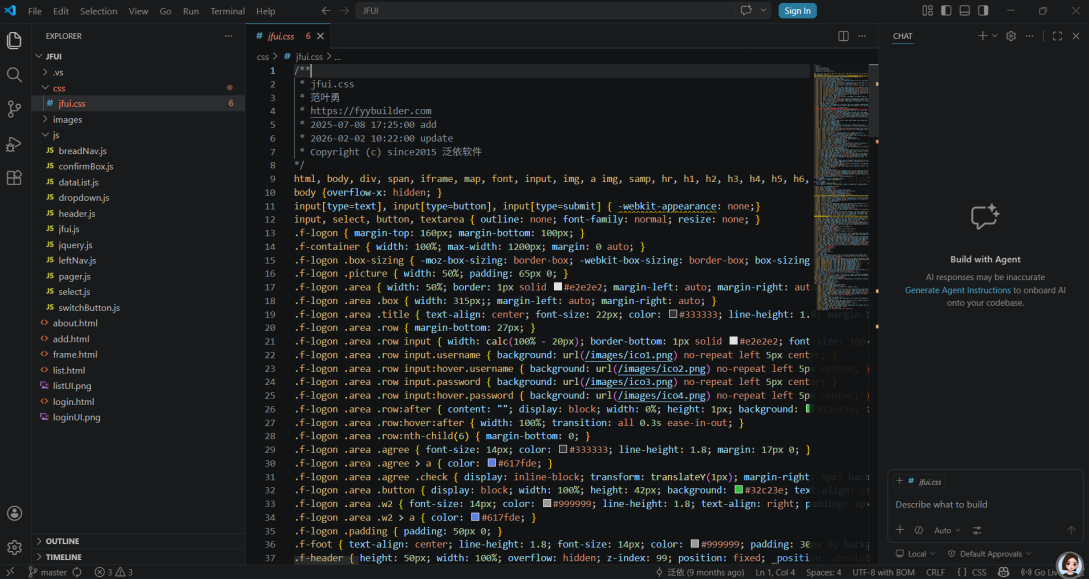1089x579 pixels.
Task: Toggle secondary side bar visibility
Action: click(x=984, y=11)
